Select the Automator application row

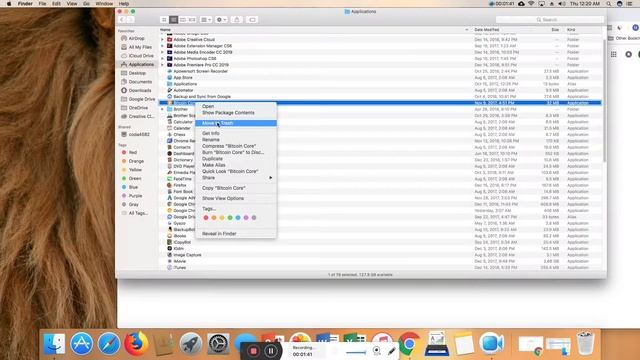[380, 90]
